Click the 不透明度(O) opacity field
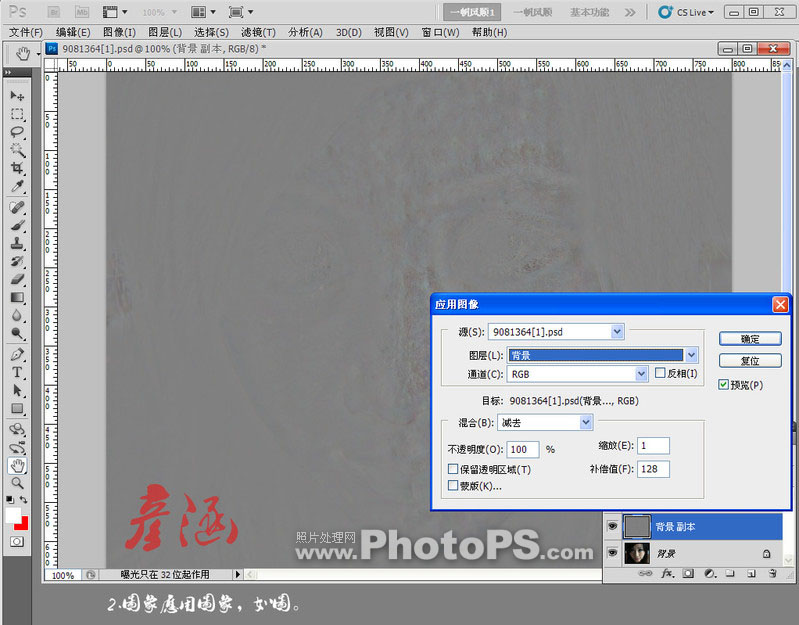799x625 pixels. click(x=523, y=449)
